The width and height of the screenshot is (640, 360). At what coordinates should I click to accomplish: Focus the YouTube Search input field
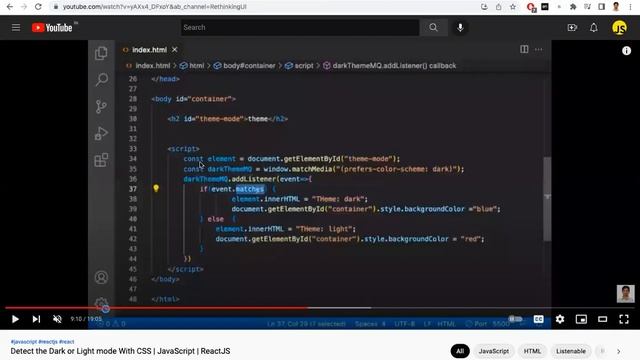300,27
